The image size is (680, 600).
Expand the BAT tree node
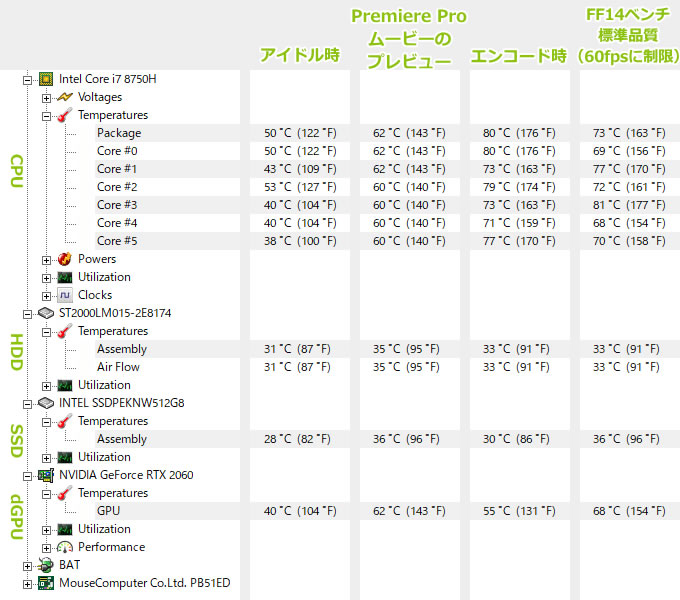(x=27, y=565)
